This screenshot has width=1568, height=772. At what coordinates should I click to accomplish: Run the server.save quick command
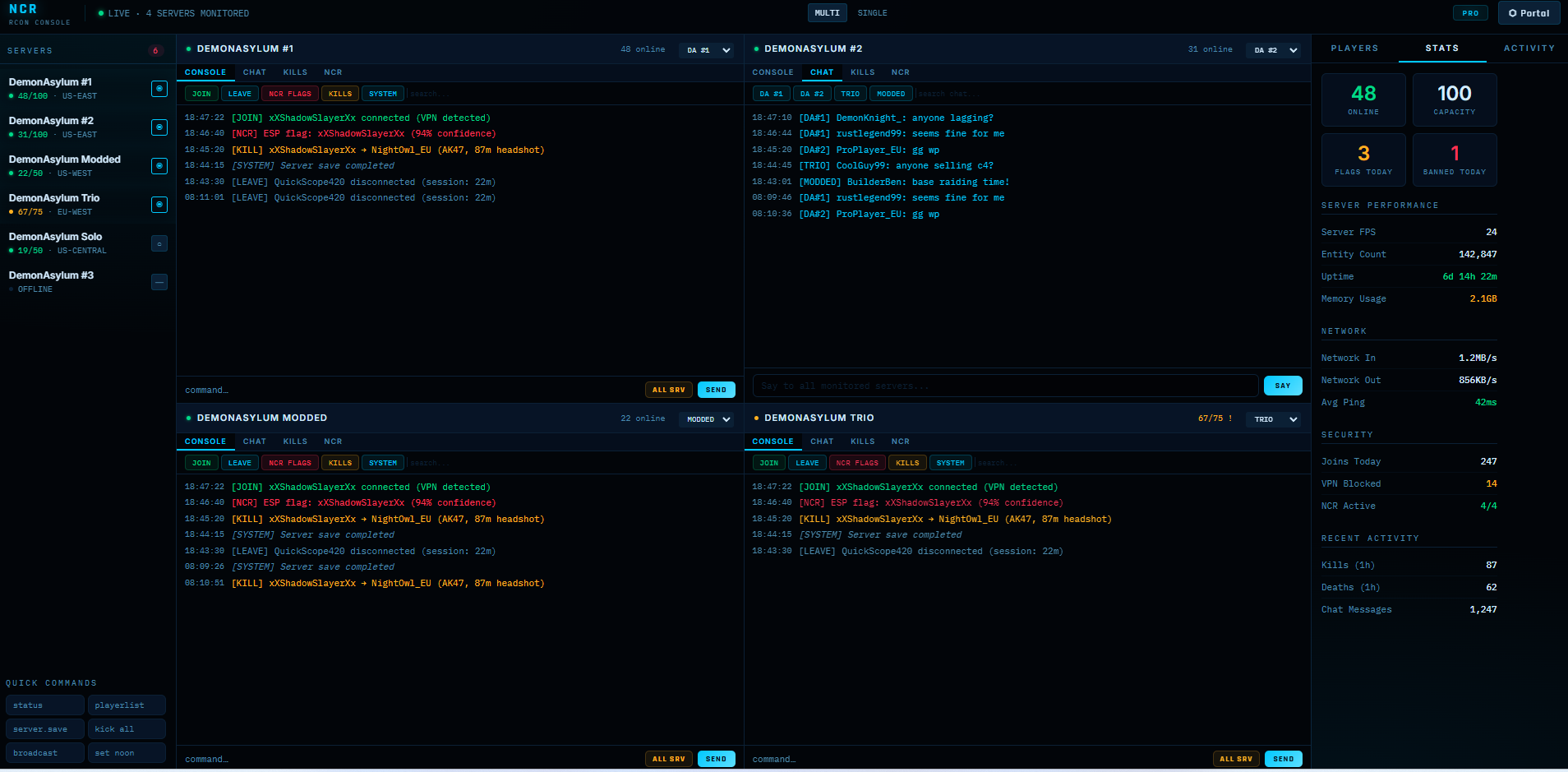45,729
